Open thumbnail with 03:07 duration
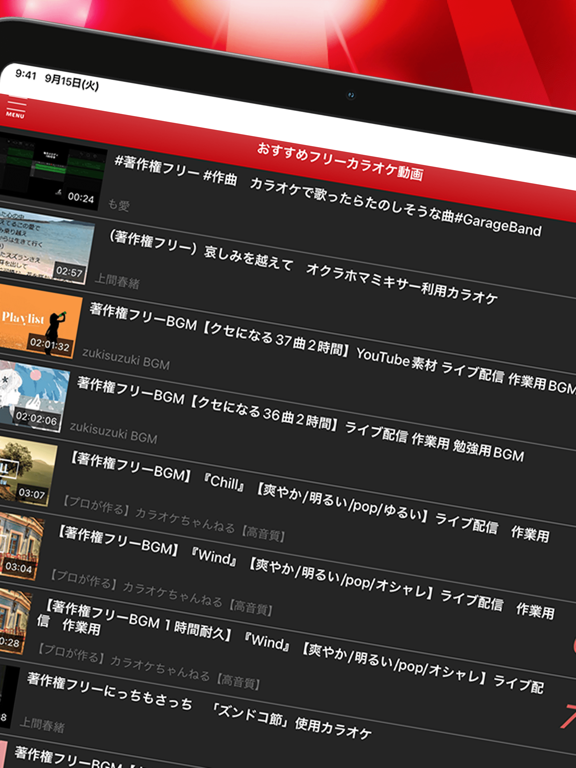The width and height of the screenshot is (576, 768). point(27,470)
